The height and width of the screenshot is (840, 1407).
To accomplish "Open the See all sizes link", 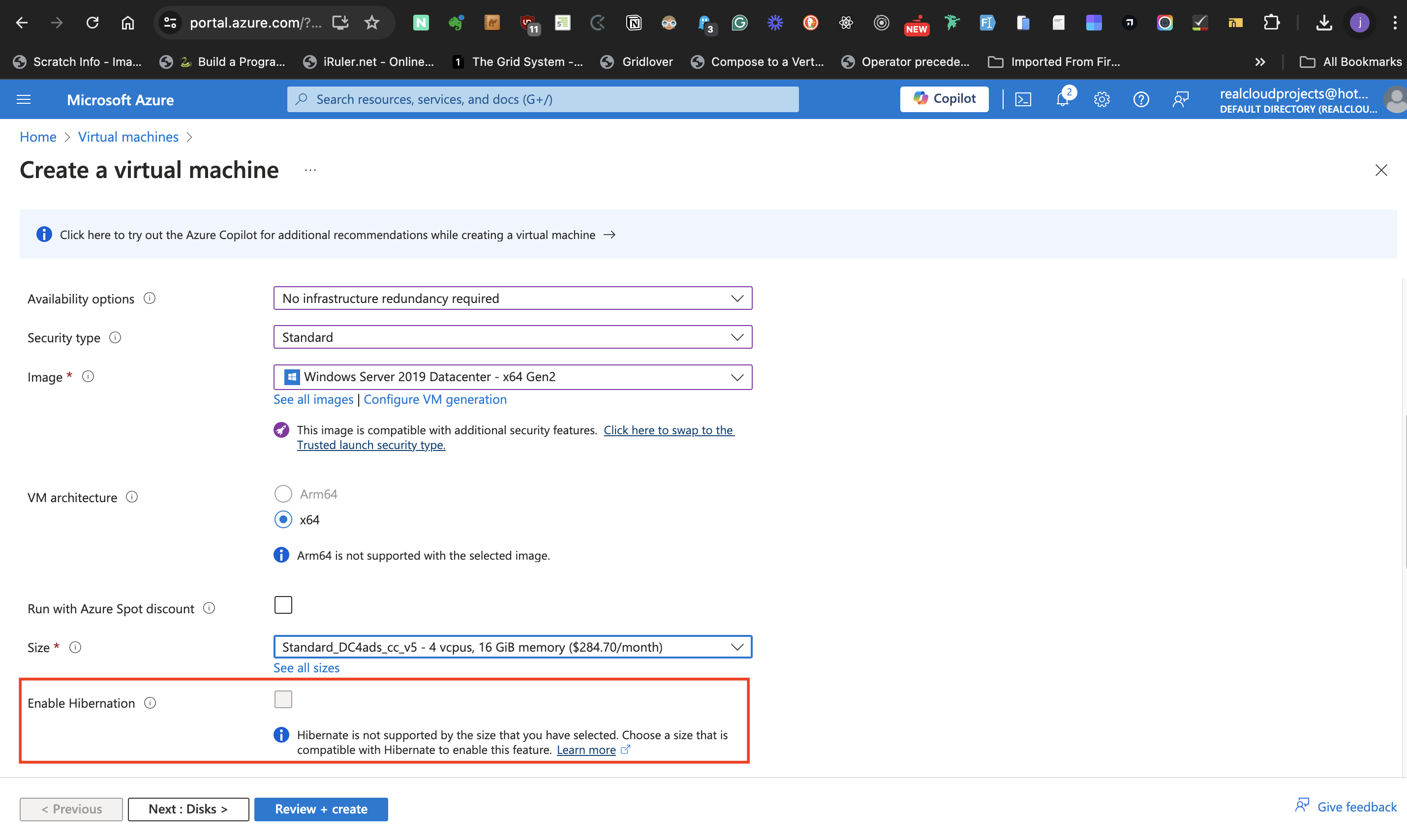I will click(306, 668).
